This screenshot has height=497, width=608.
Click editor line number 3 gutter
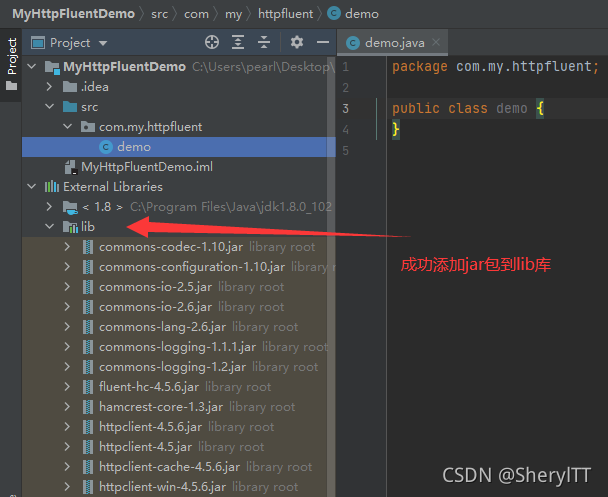[345, 109]
